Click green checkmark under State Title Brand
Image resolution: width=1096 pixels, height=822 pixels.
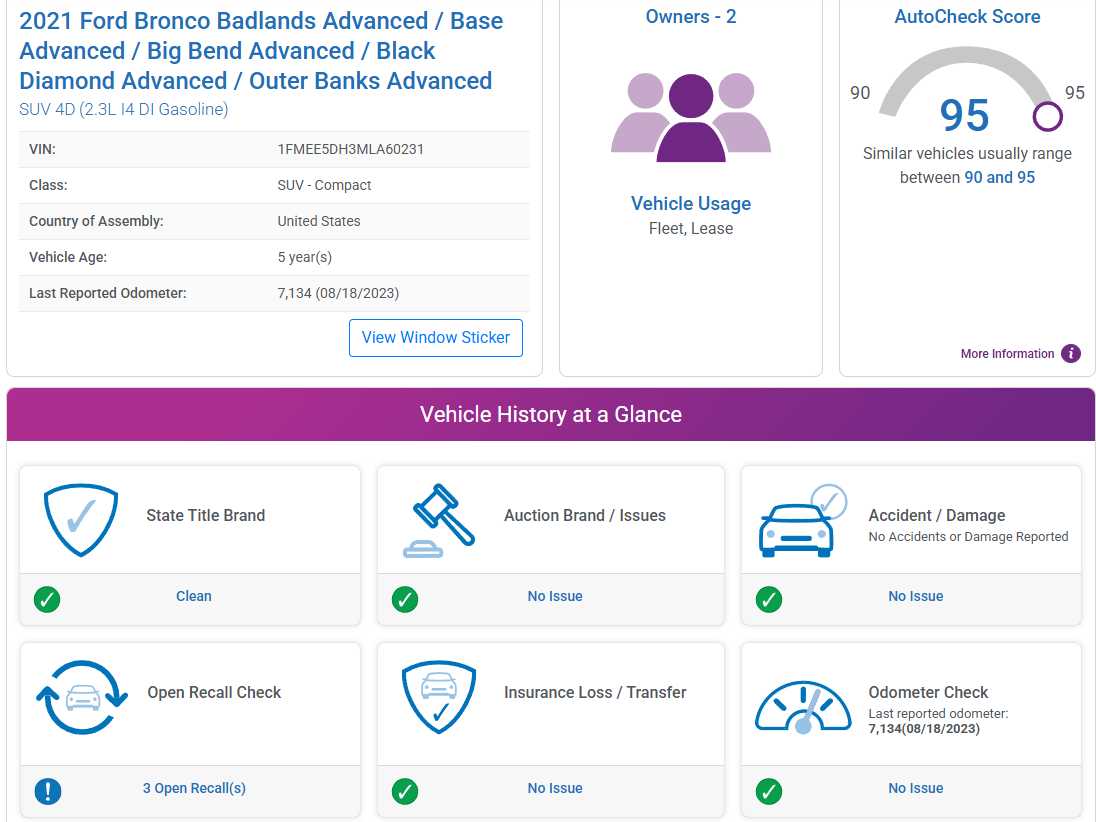tap(47, 599)
